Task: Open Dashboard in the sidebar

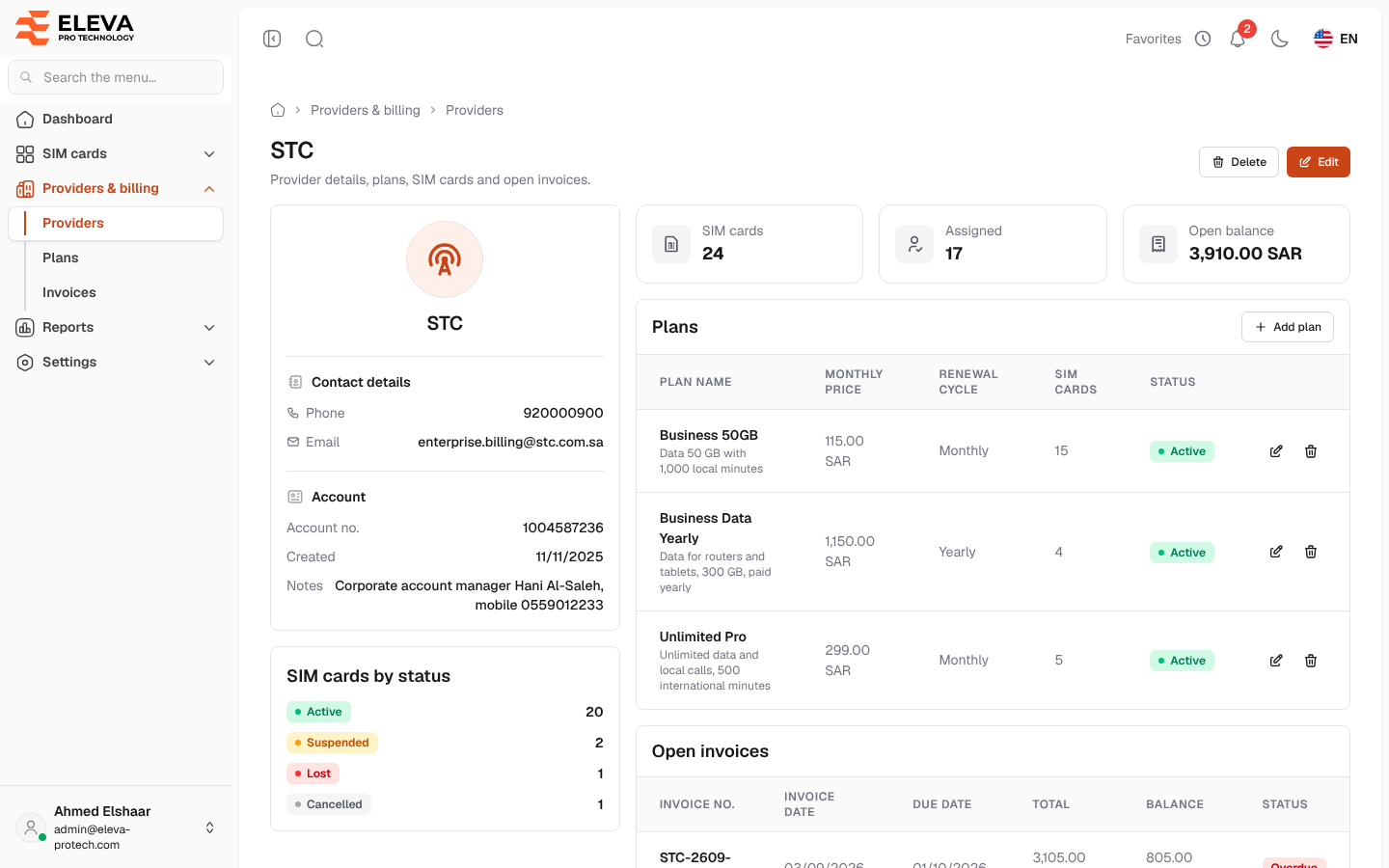Action: click(x=116, y=120)
